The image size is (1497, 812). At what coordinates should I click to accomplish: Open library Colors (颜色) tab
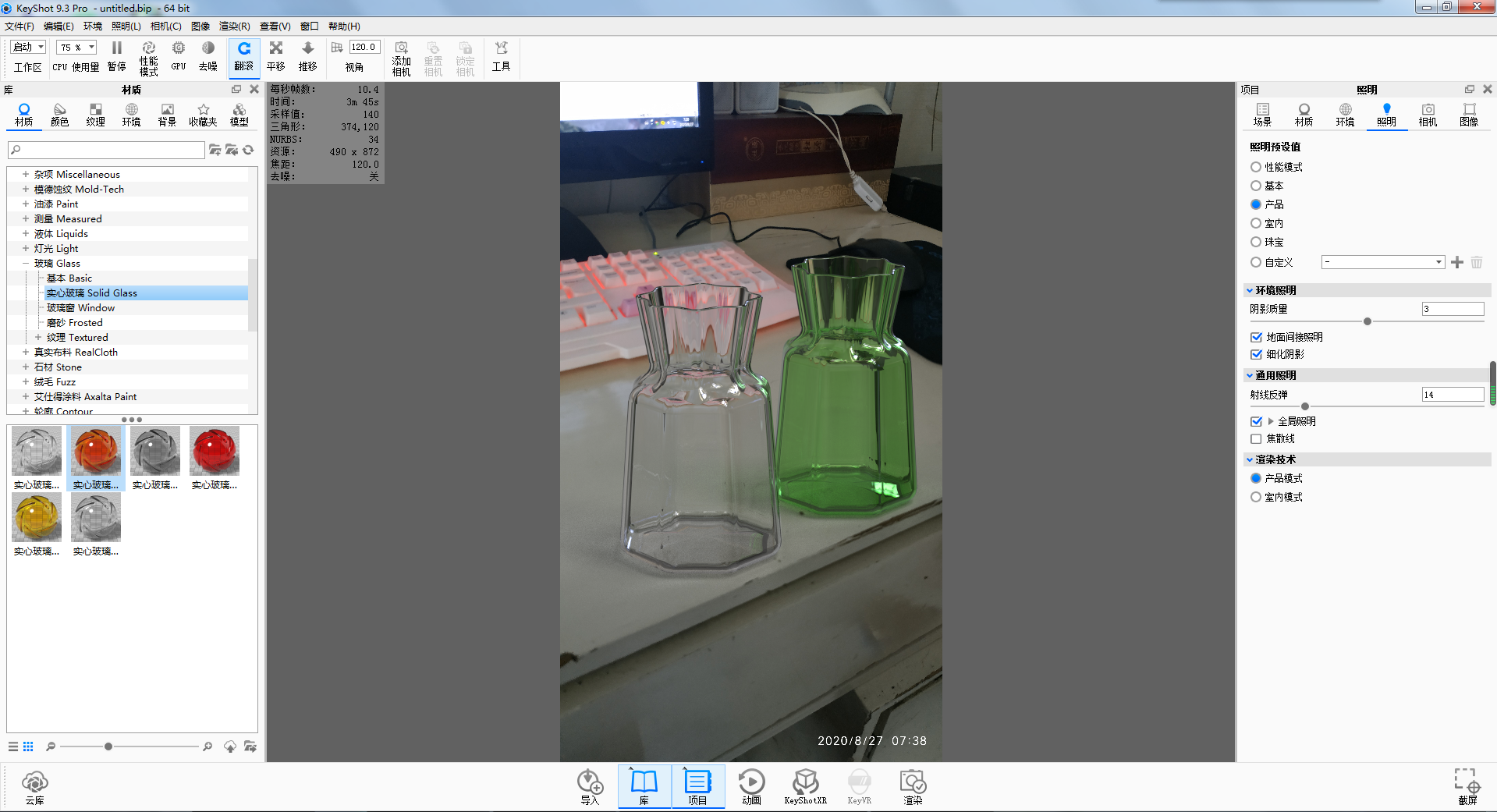[x=60, y=115]
